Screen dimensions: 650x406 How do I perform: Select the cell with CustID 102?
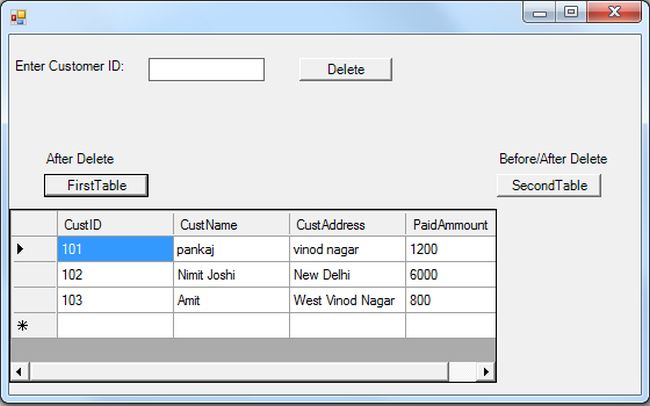[x=115, y=275]
